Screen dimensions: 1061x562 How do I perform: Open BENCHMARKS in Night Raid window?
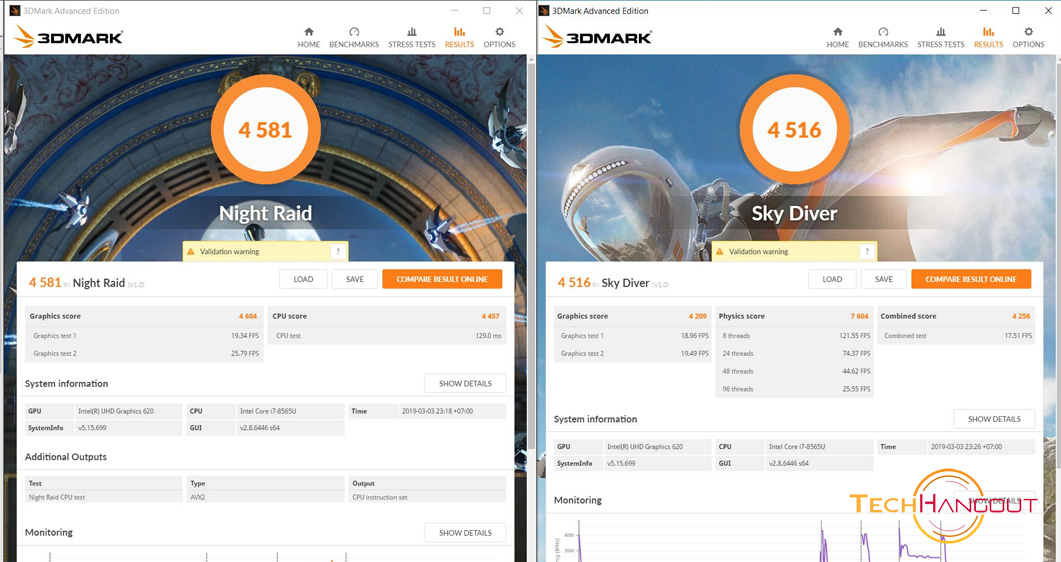pyautogui.click(x=354, y=37)
